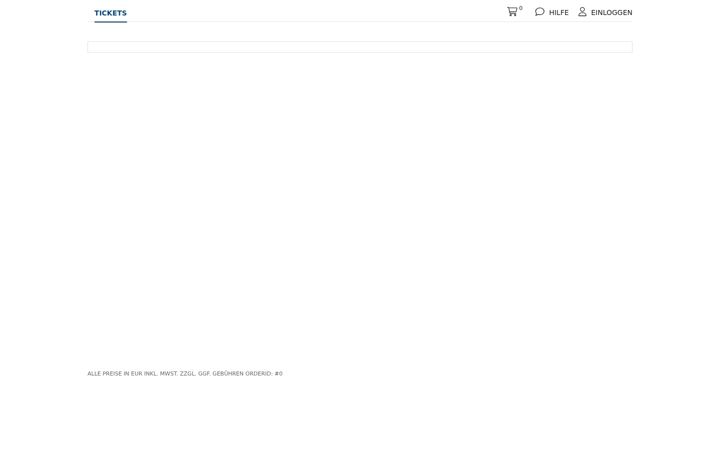
Task: Open the shopping cart icon
Action: (512, 12)
